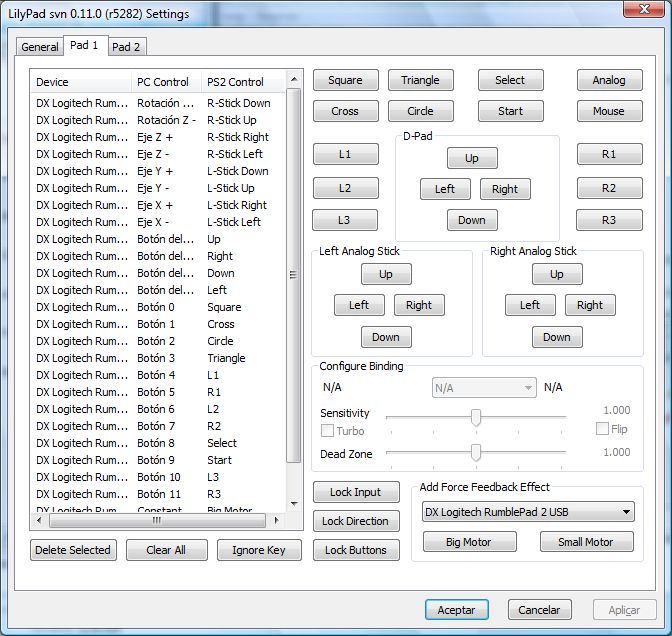Viewport: 672px width, 636px height.
Task: Select the Botón 9 Start binding row
Action: (x=158, y=460)
